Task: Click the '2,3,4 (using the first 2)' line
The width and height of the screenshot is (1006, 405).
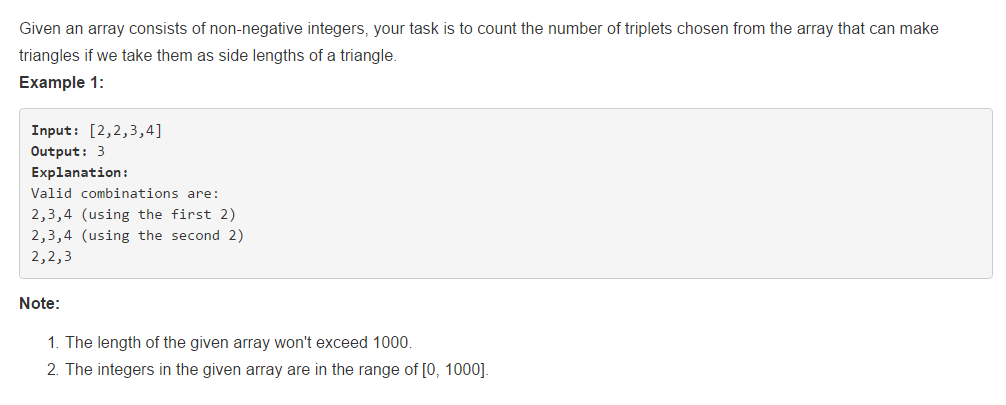Action: (133, 214)
